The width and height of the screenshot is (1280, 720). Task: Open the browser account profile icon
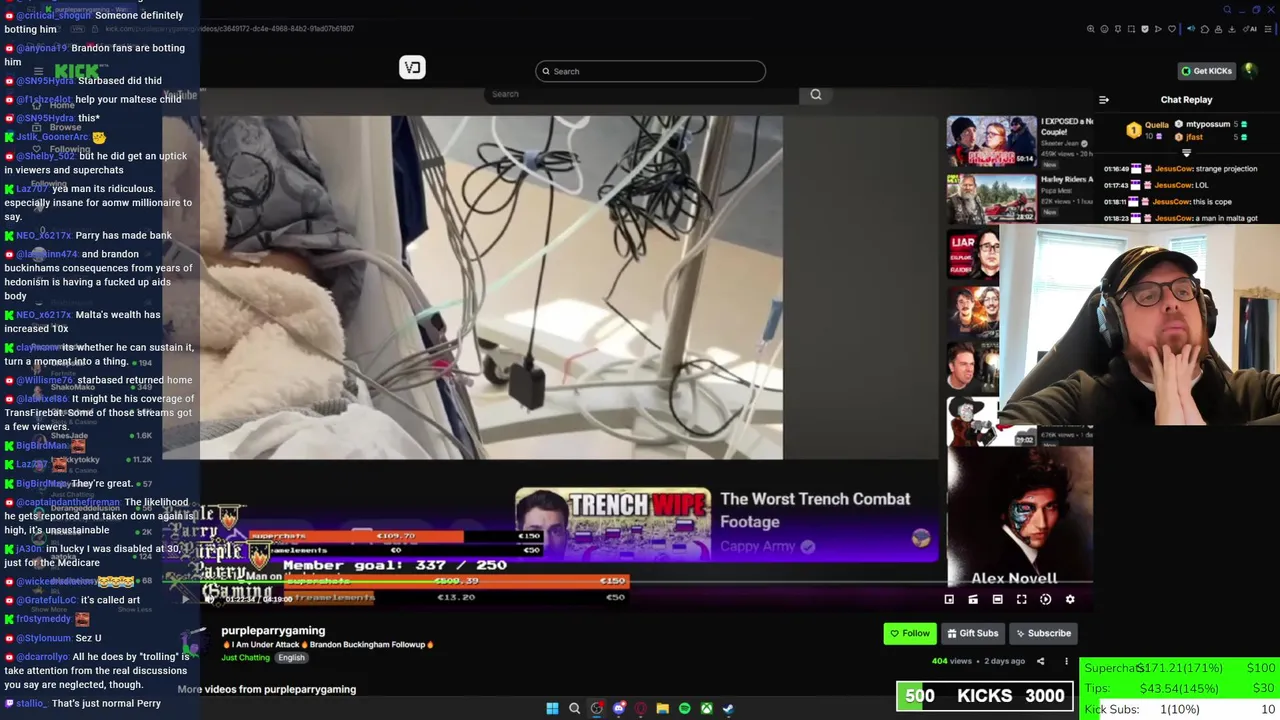pos(1218,29)
